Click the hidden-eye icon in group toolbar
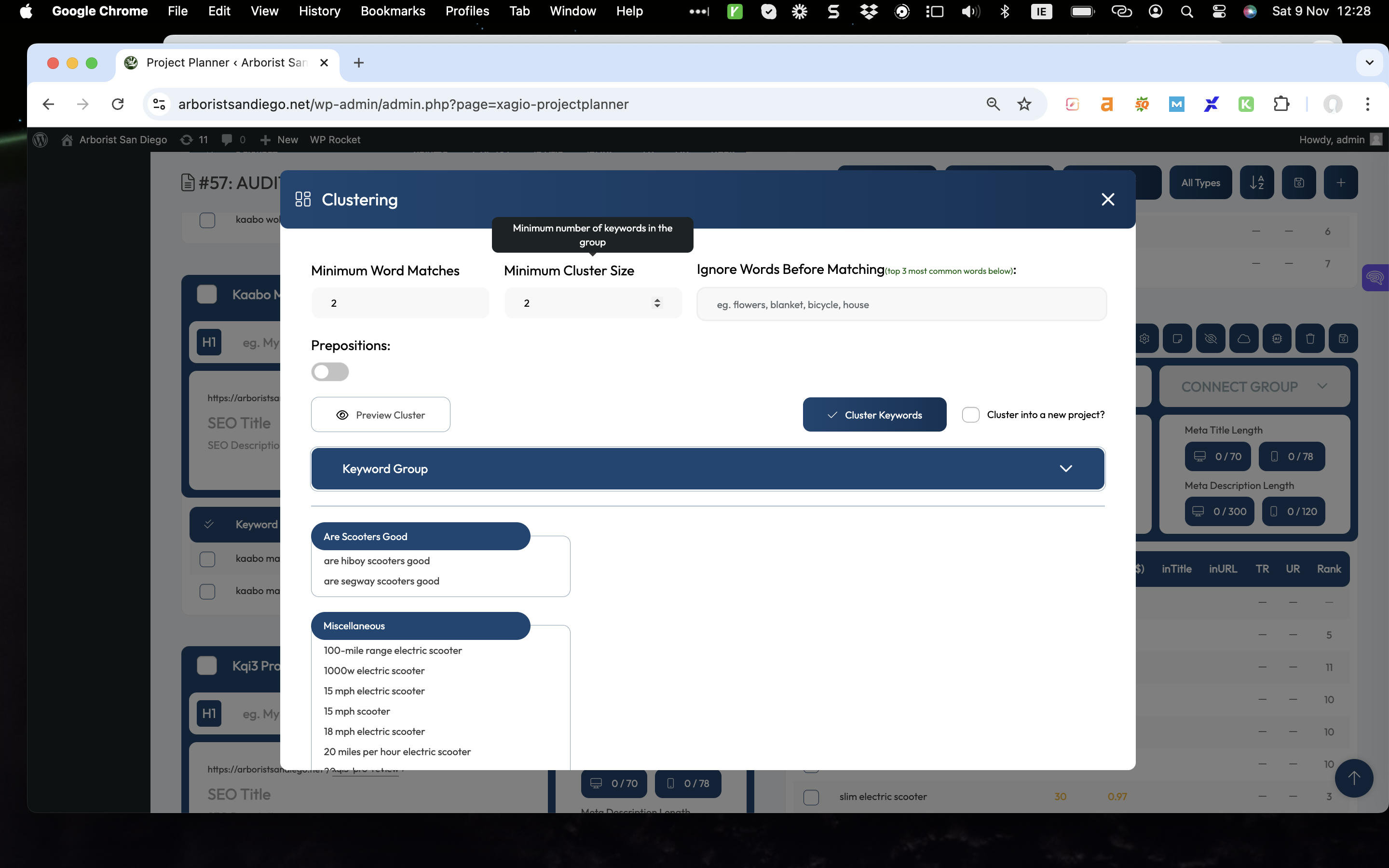This screenshot has height=868, width=1389. [1211, 339]
